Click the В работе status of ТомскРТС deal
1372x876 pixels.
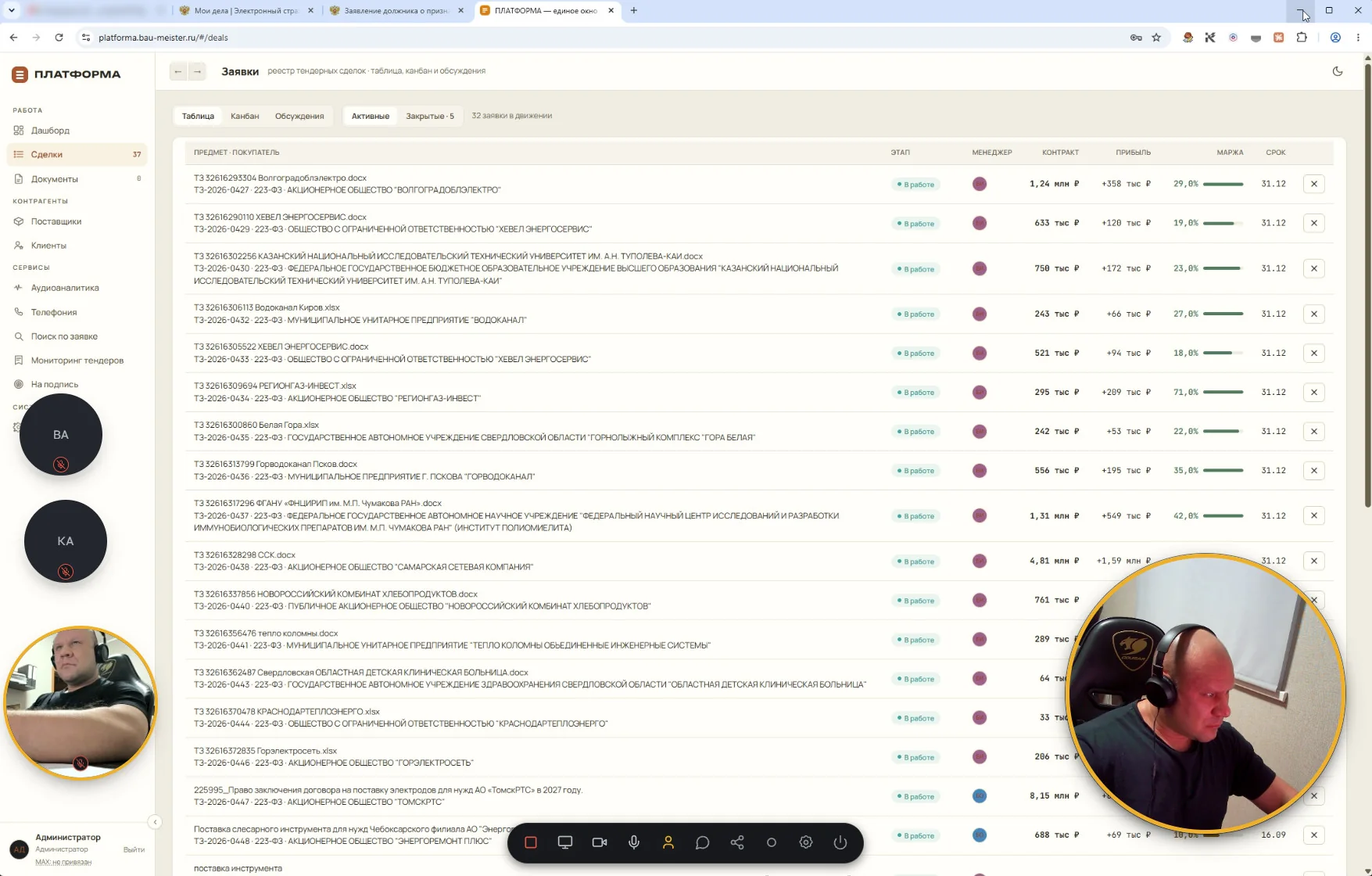[916, 796]
